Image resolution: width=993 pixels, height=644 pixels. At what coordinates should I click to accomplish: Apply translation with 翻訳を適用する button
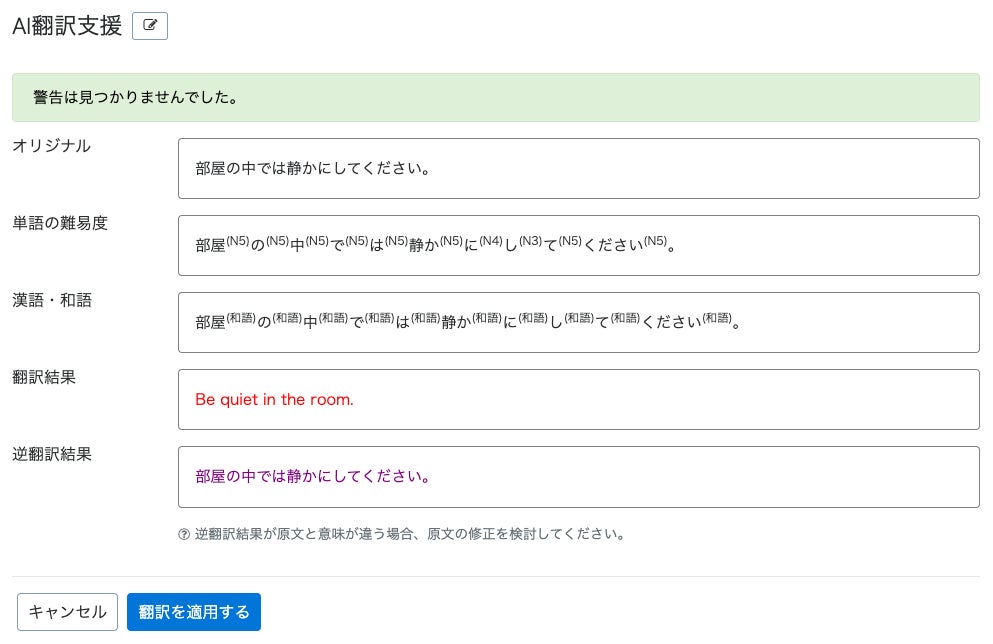coord(194,612)
